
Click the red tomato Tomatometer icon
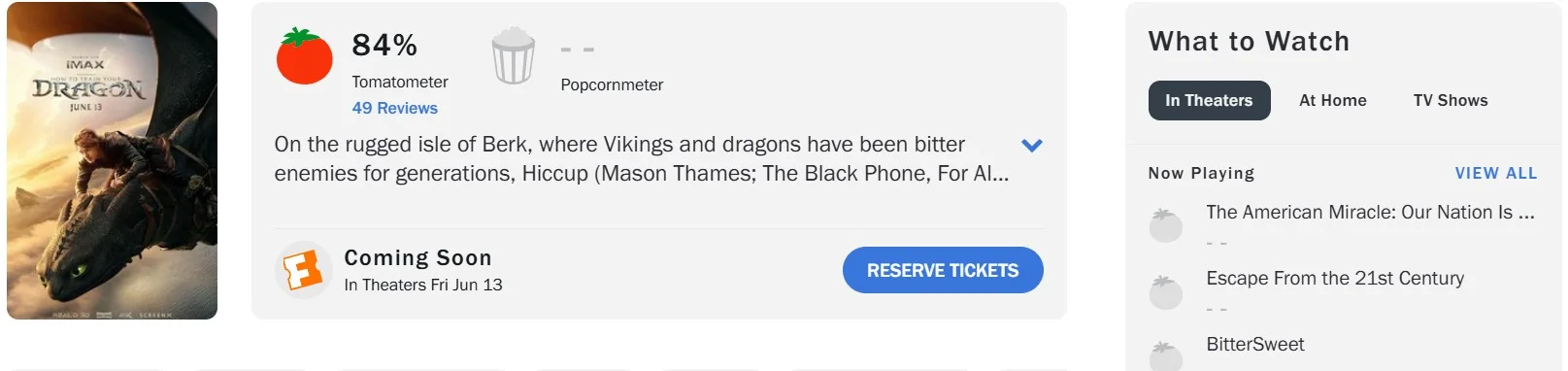coord(304,56)
